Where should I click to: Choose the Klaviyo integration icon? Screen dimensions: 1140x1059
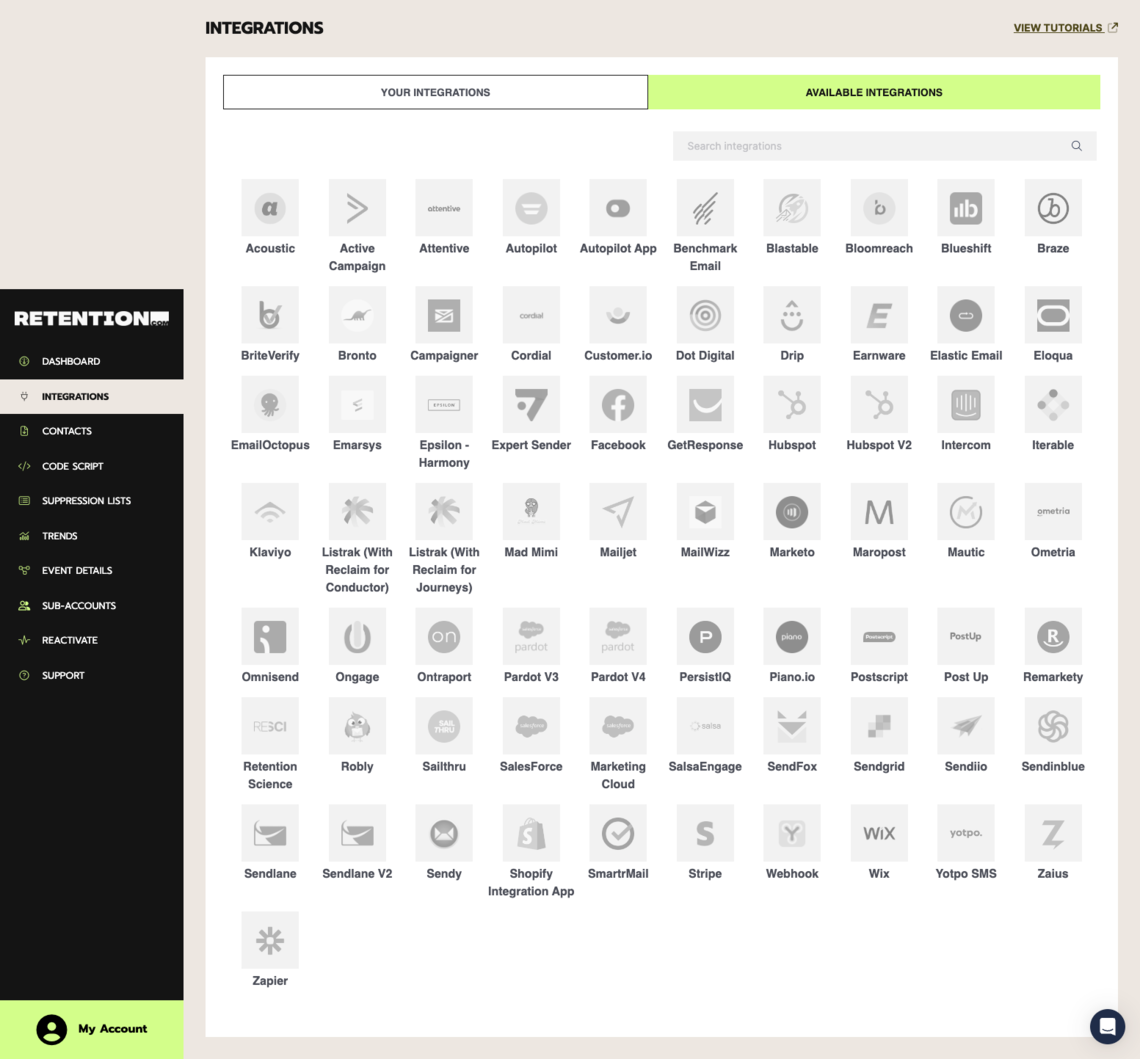pyautogui.click(x=270, y=512)
